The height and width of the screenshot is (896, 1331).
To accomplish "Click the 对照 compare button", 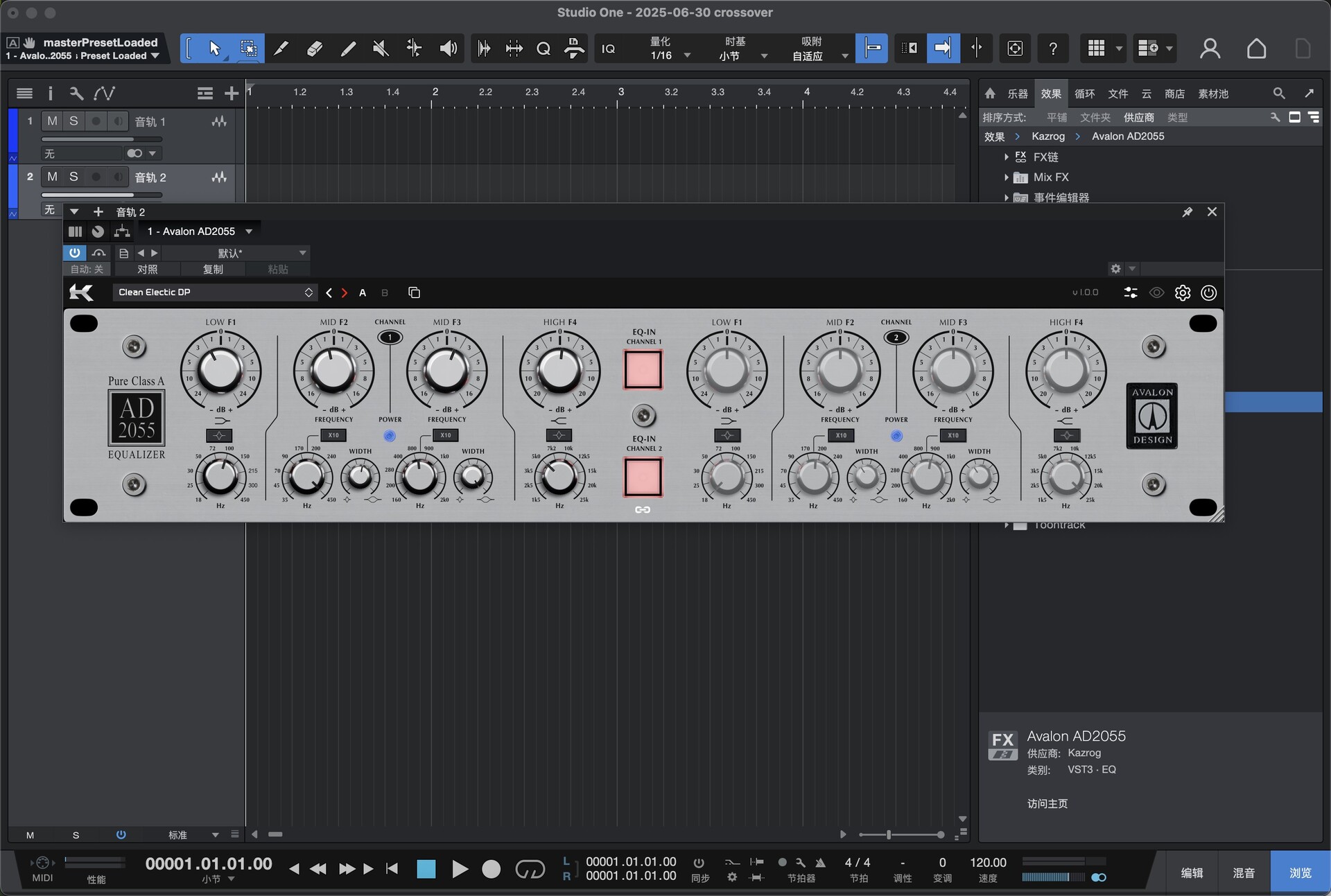I will click(x=147, y=269).
